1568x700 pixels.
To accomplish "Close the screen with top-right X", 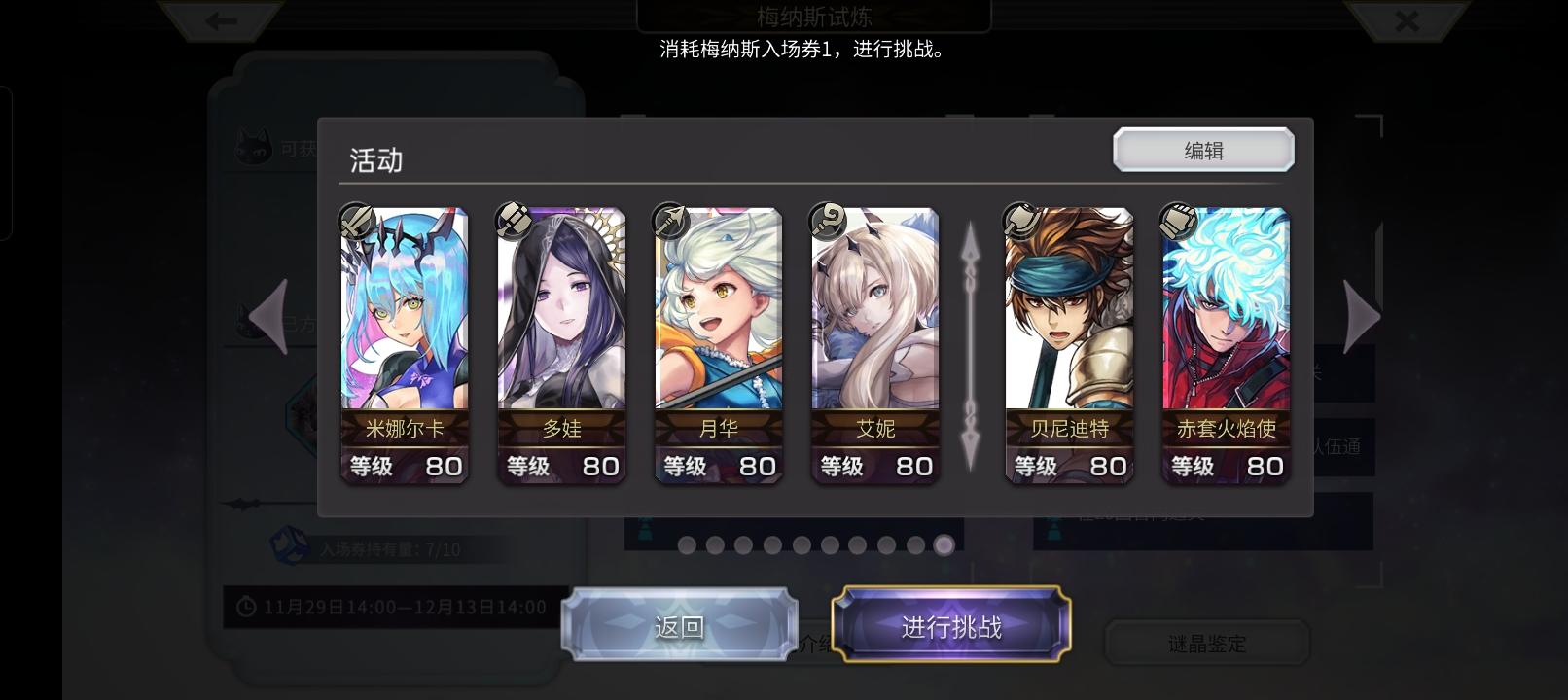I will (x=1407, y=20).
